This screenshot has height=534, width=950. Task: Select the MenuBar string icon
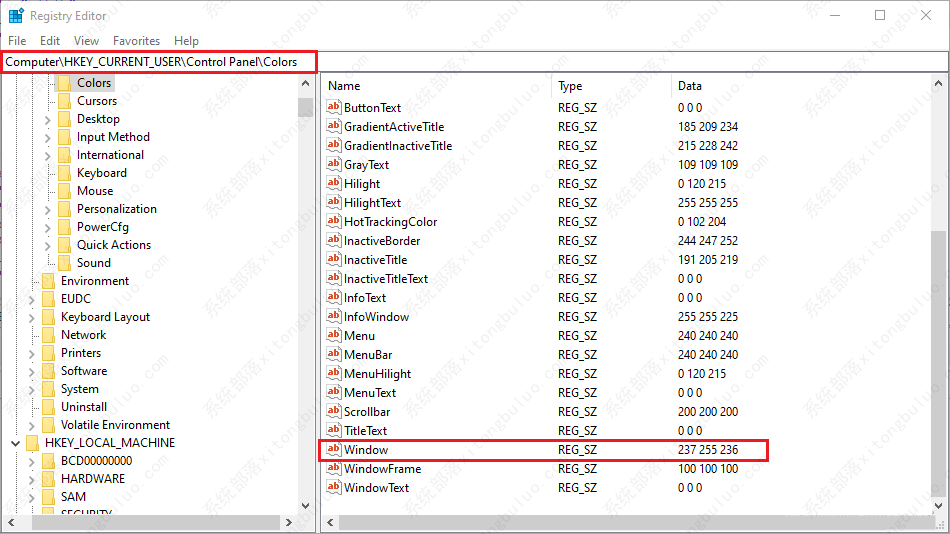click(x=333, y=354)
